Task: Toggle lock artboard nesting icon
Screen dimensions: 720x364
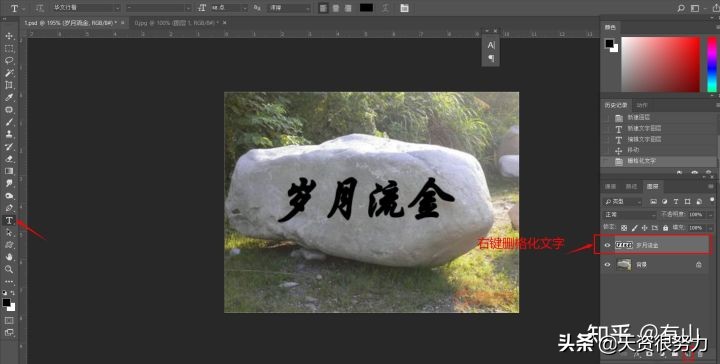Action: [655, 228]
